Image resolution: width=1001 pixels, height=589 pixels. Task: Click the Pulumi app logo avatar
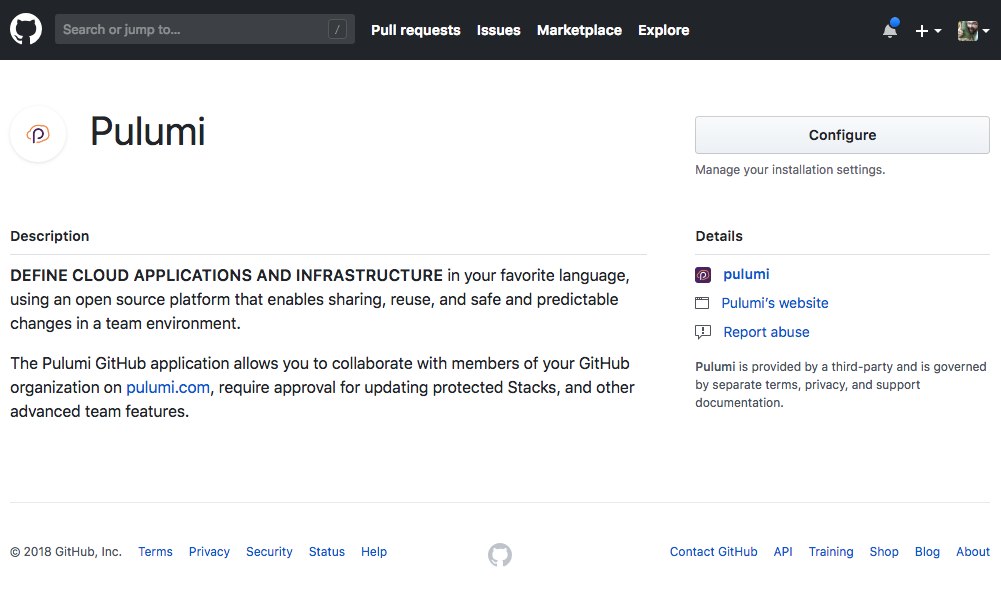coord(38,134)
